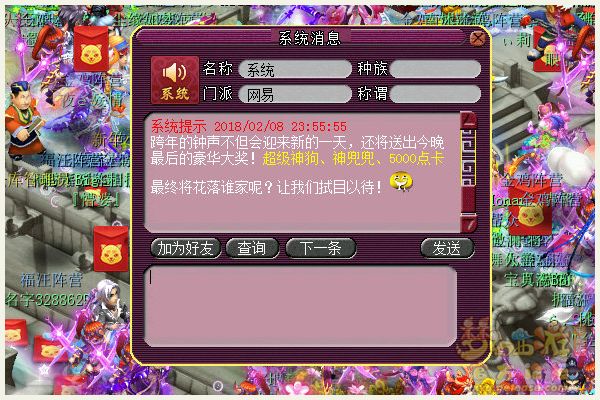
Task: Select the orange-robed NPC holding a cleaver
Action: click(26, 120)
